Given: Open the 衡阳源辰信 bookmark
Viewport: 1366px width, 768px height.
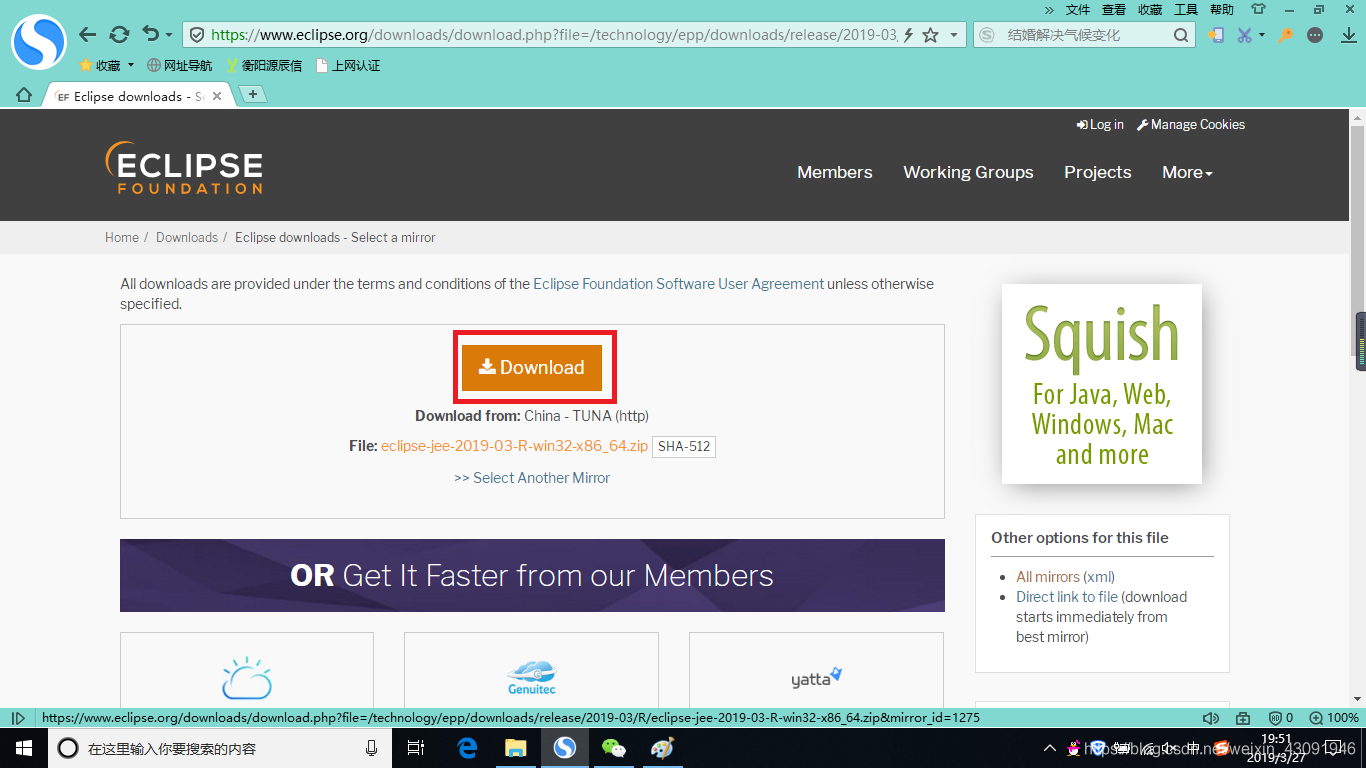Looking at the screenshot, I should pyautogui.click(x=264, y=65).
